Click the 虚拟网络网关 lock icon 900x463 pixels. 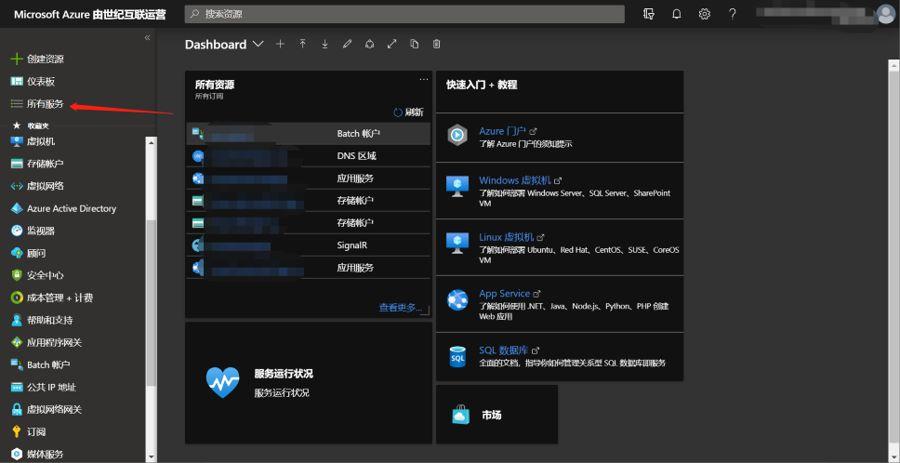(17, 410)
